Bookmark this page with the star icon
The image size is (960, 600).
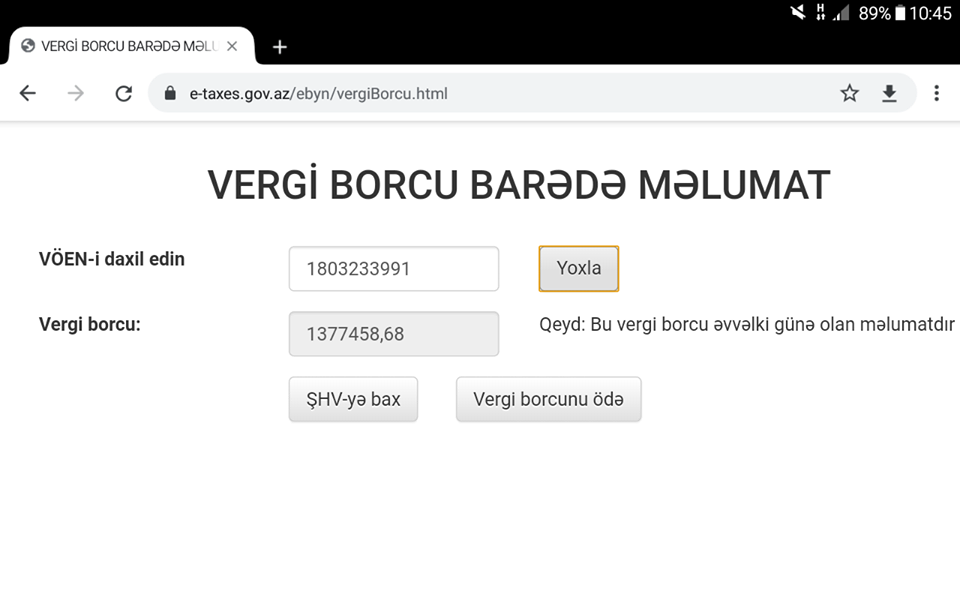point(849,92)
